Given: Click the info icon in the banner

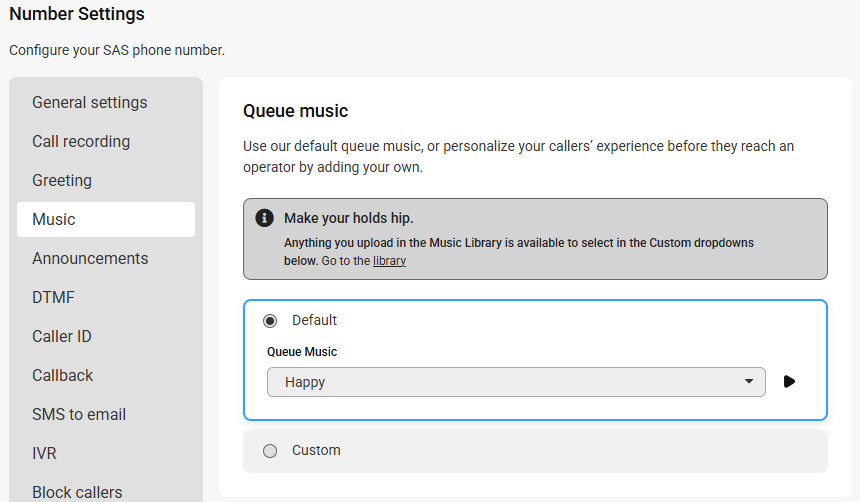Looking at the screenshot, I should (x=264, y=218).
